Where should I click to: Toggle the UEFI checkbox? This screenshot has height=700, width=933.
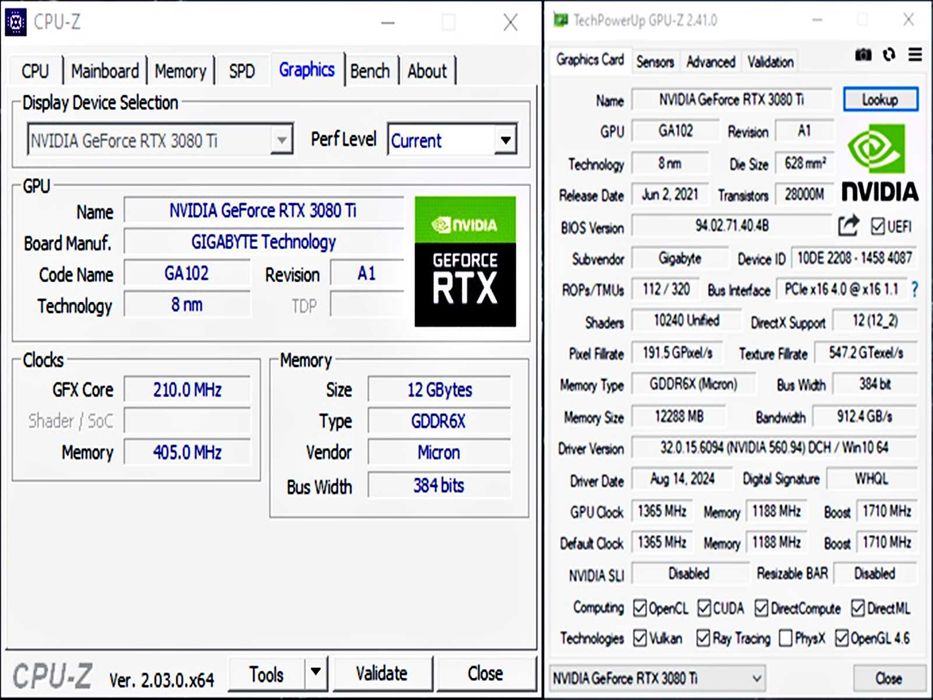[x=878, y=226]
